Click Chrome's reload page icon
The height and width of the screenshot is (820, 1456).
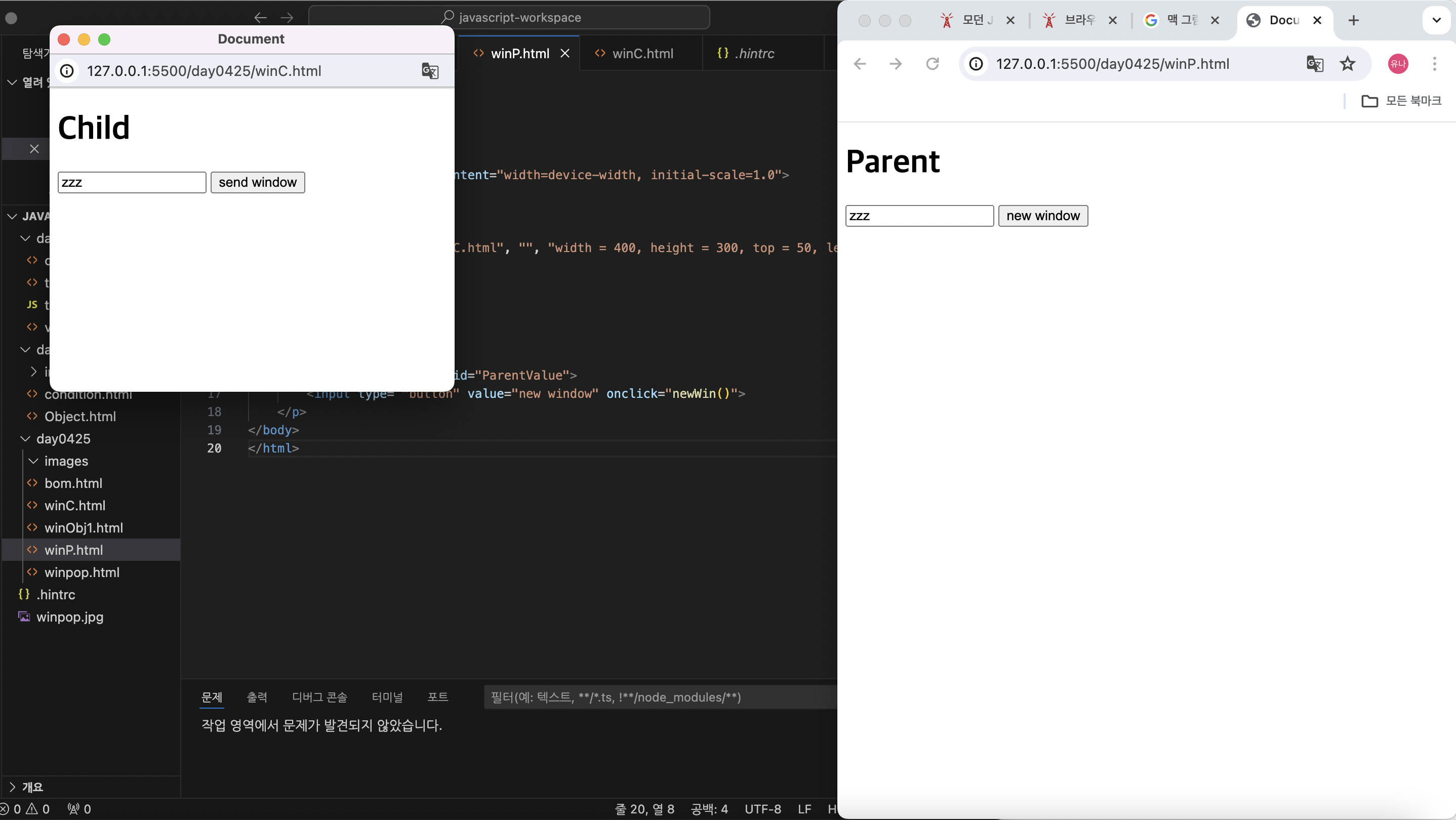coord(932,64)
